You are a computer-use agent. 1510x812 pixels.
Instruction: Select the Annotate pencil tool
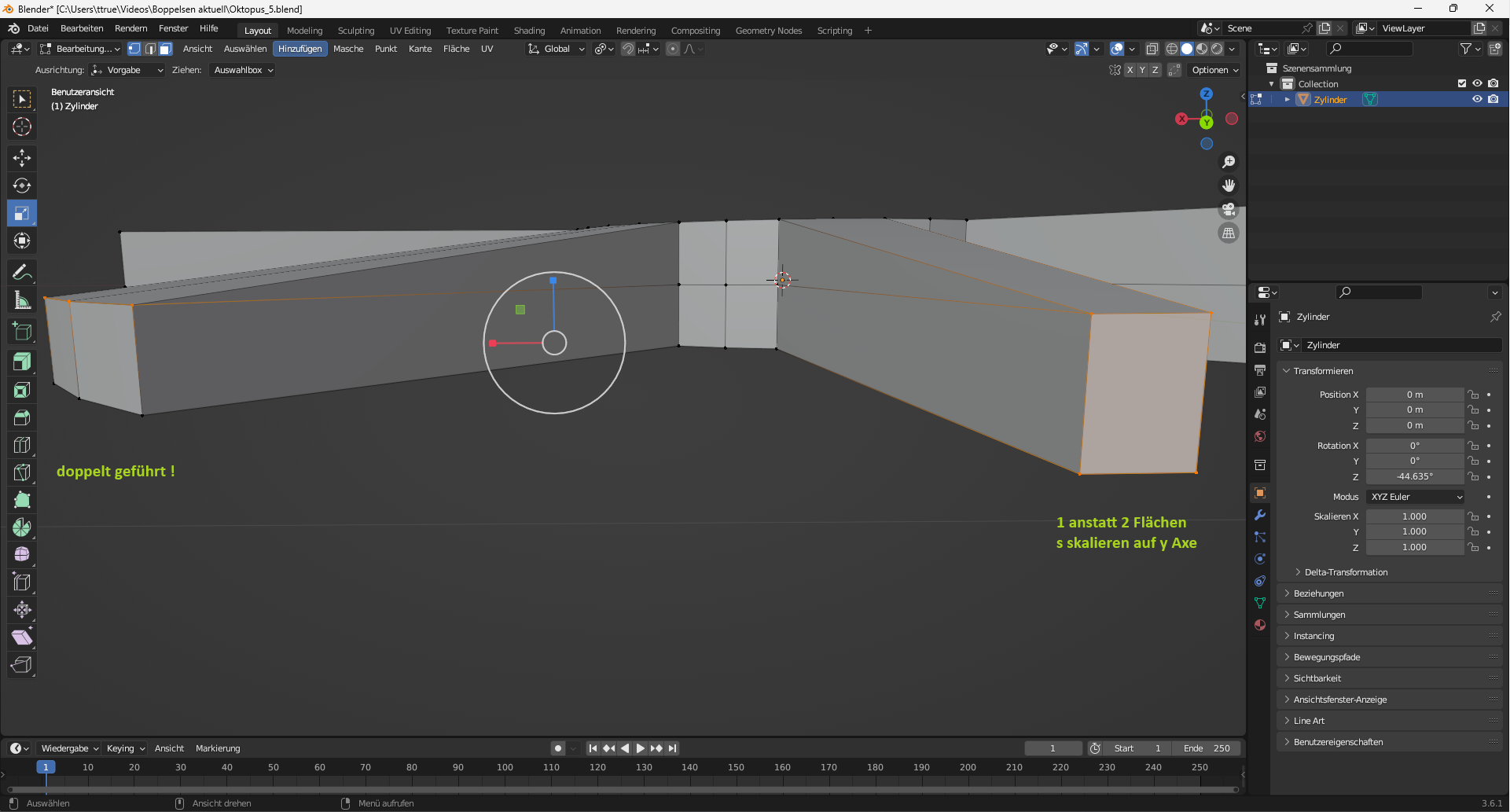pyautogui.click(x=22, y=273)
